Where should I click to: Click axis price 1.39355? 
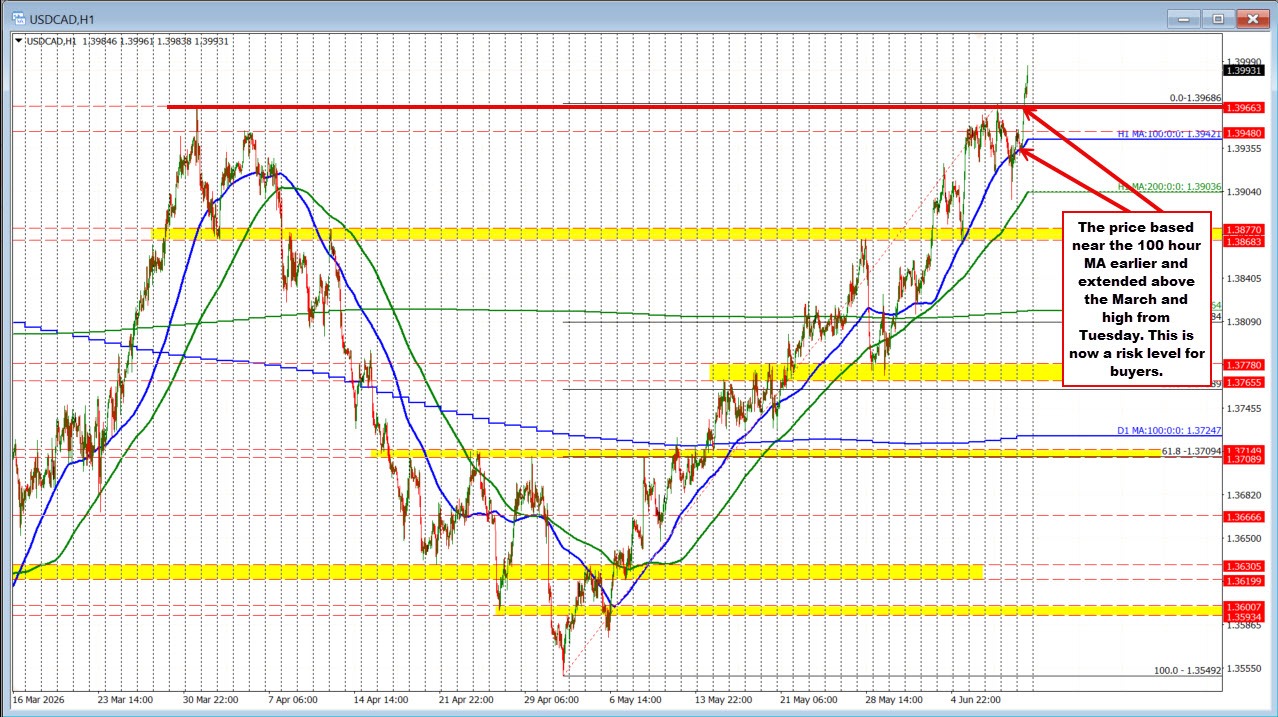1244,148
